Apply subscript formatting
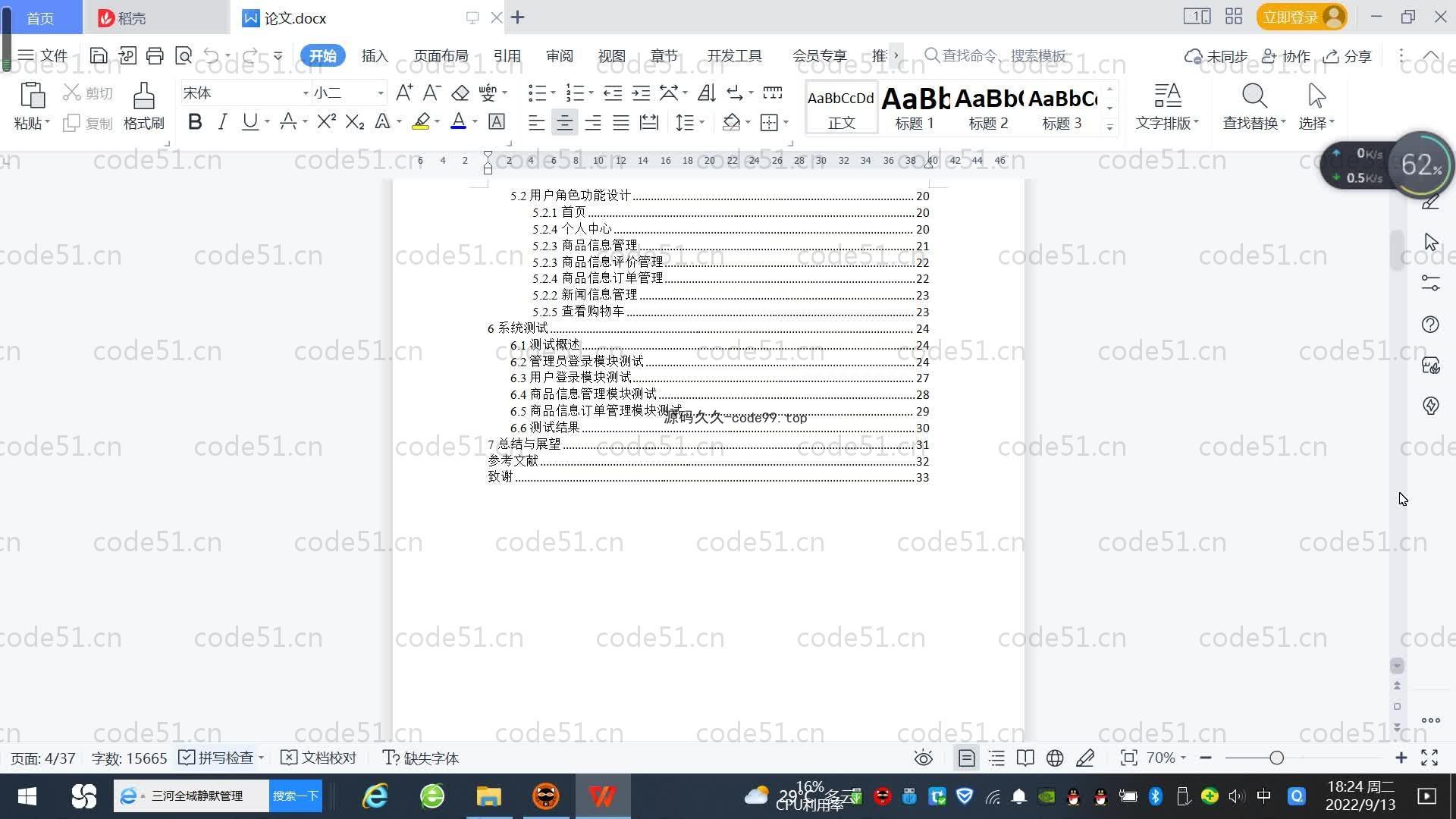 [x=355, y=121]
